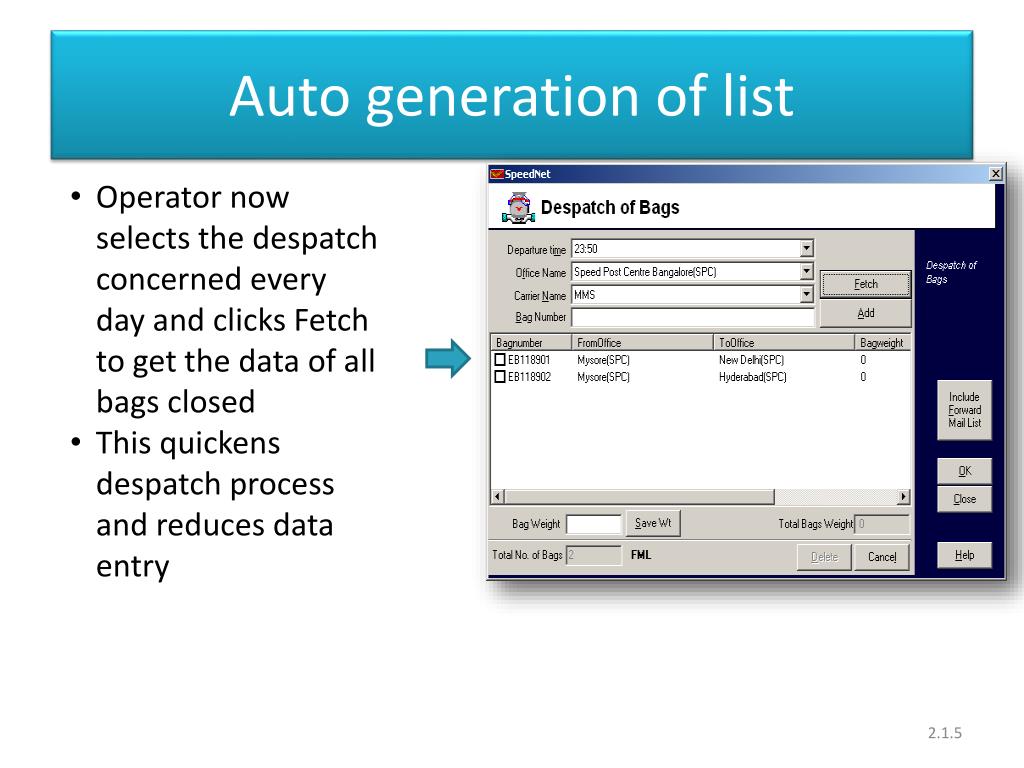Close the SpeedNet window with X
Image resolution: width=1024 pixels, height=768 pixels.
(x=996, y=174)
